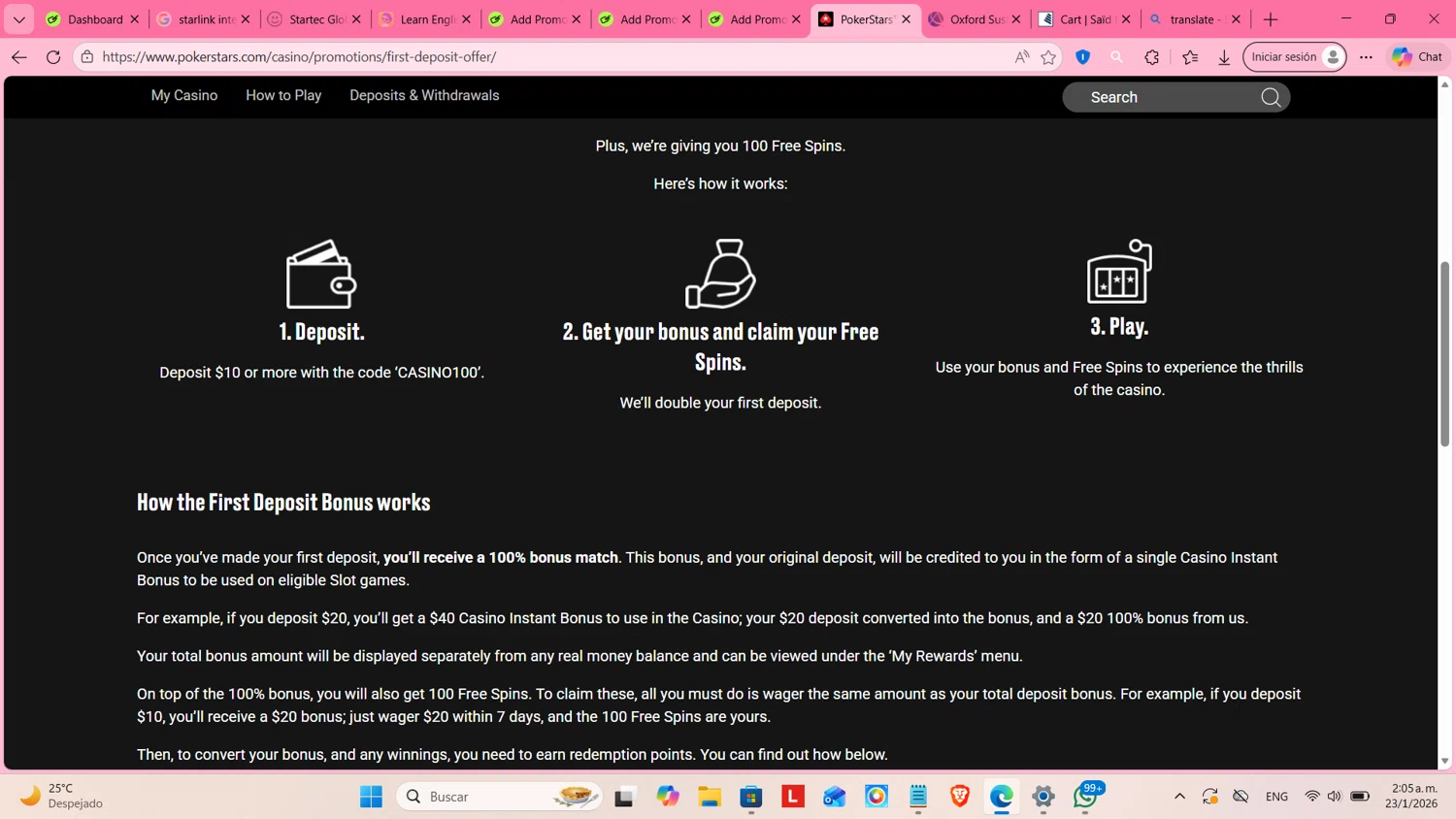Click the browser back arrow
This screenshot has width=1456, height=819.
pyautogui.click(x=19, y=57)
